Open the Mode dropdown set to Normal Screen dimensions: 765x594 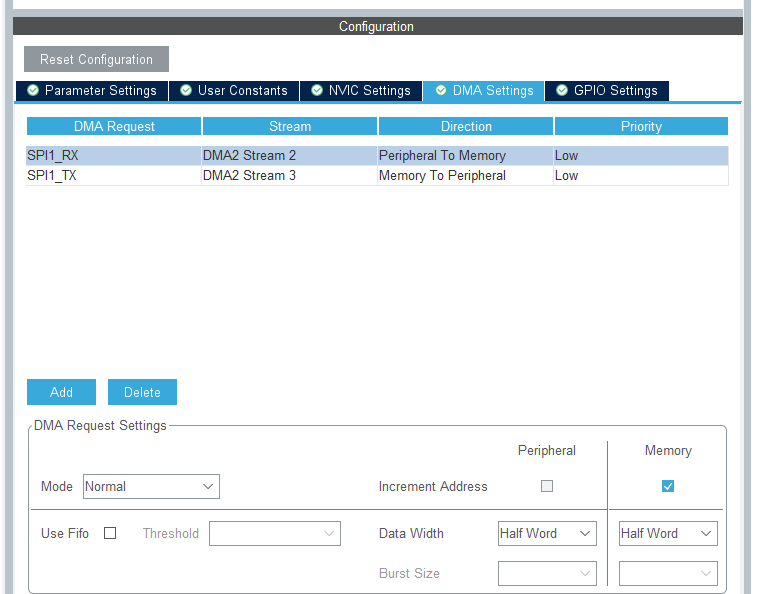pos(151,487)
